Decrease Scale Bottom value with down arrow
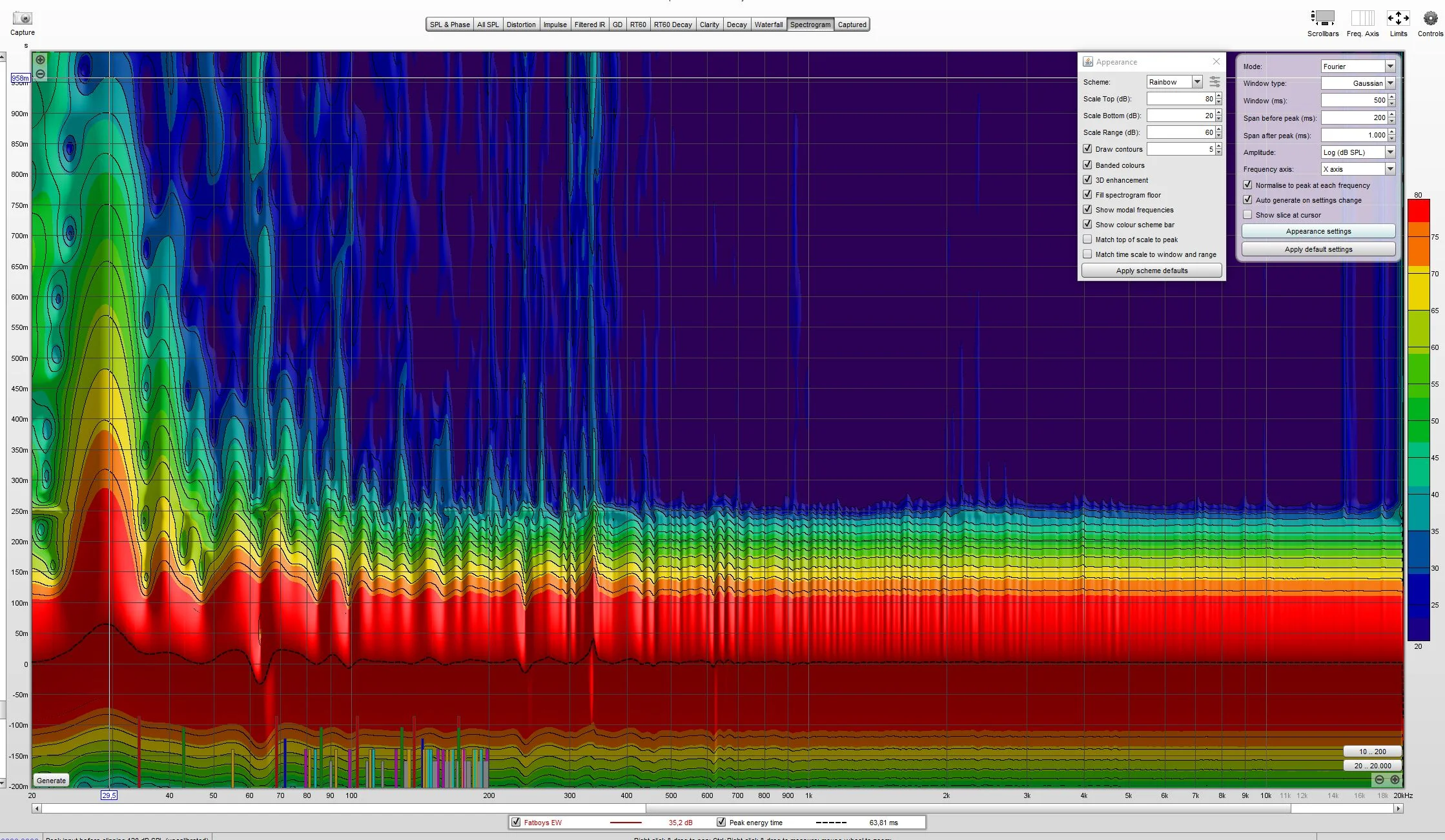 (1219, 119)
